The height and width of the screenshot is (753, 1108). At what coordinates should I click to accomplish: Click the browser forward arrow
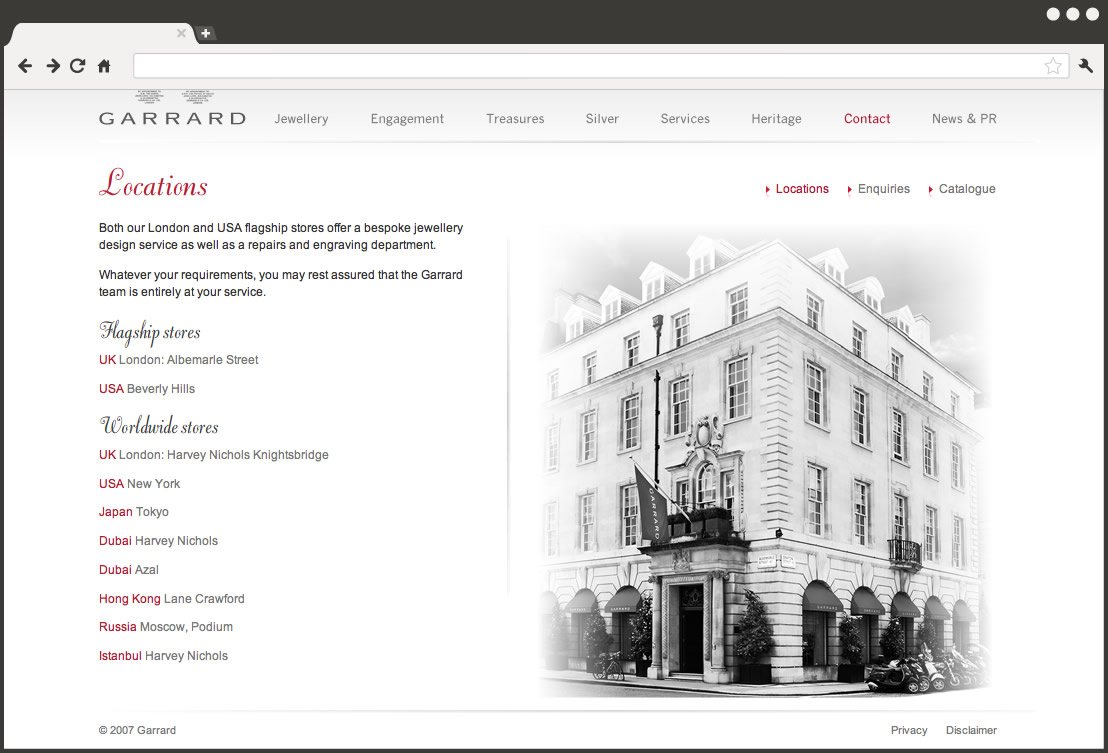(52, 66)
